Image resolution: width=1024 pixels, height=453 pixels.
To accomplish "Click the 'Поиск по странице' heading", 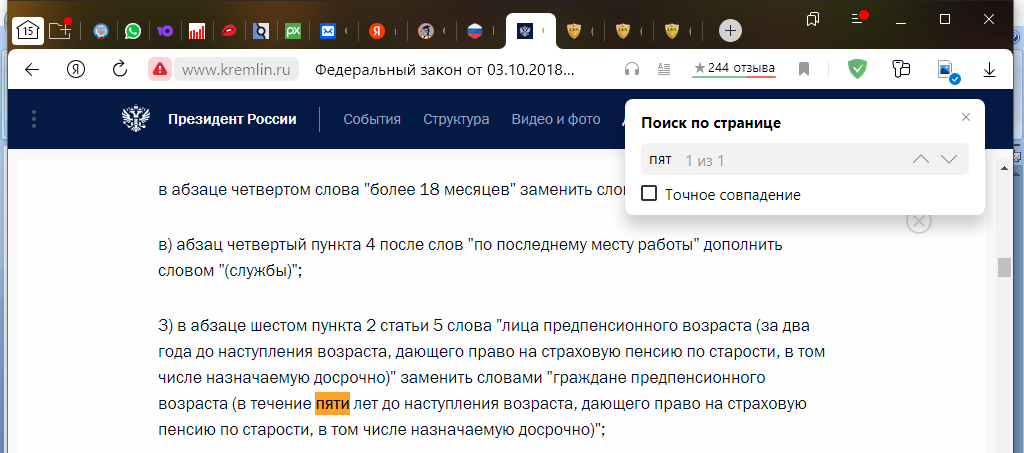I will coord(711,123).
